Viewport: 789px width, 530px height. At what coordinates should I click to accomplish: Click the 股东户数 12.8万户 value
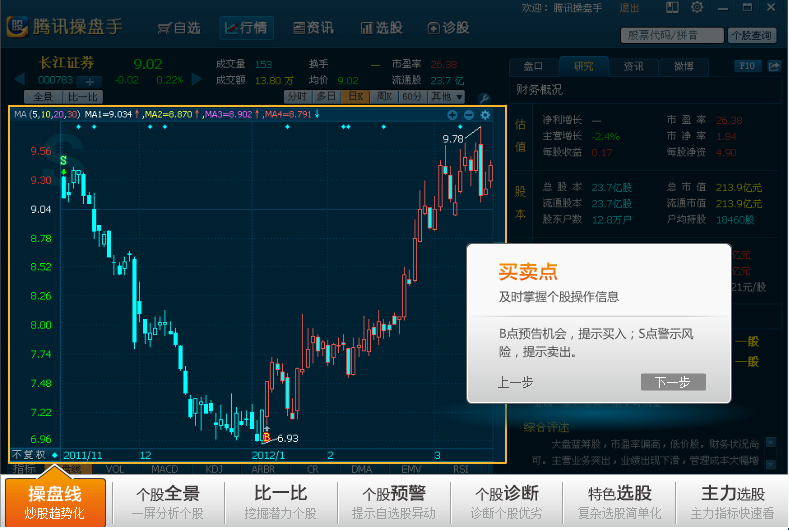[611, 219]
